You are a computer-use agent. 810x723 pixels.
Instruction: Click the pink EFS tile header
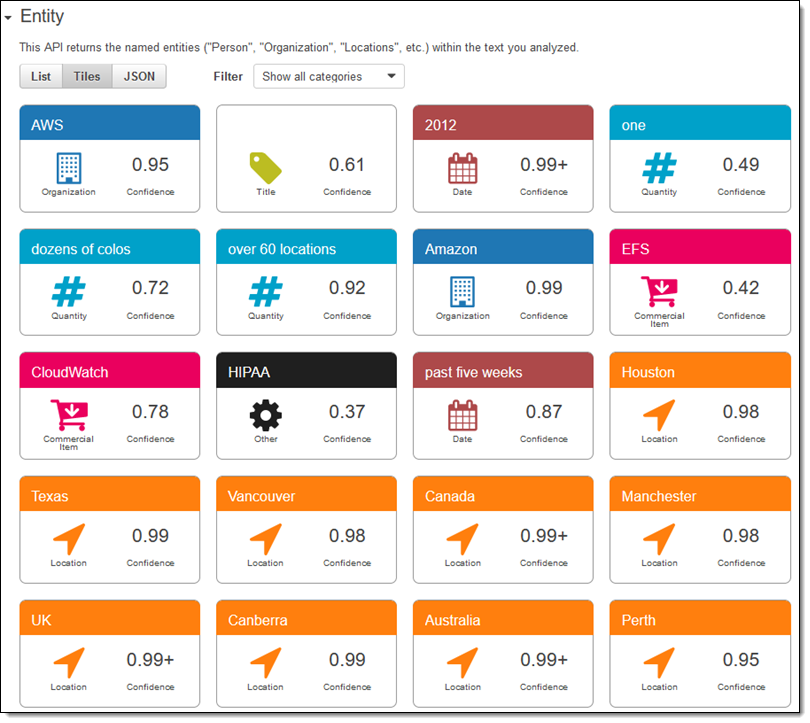(x=700, y=247)
